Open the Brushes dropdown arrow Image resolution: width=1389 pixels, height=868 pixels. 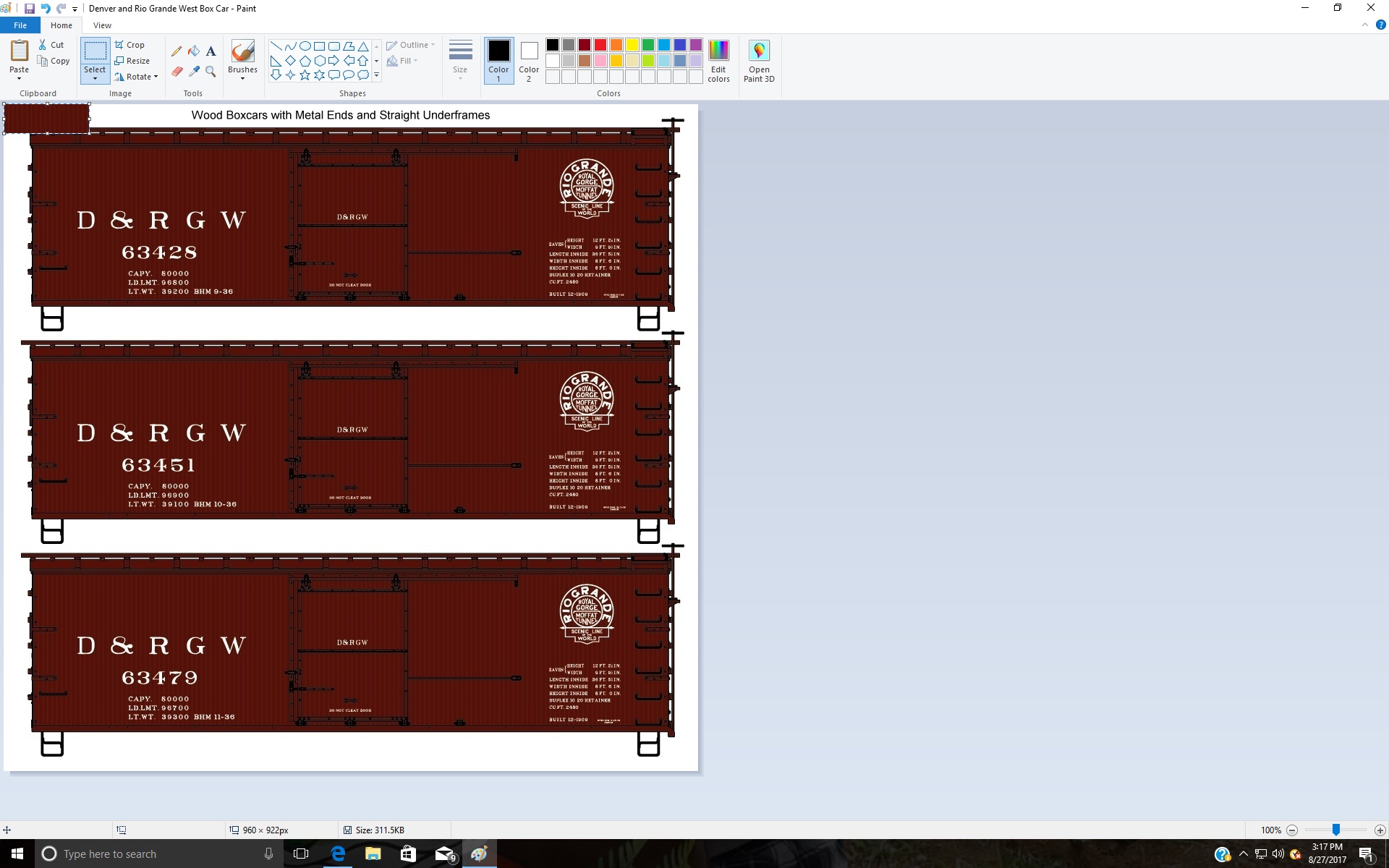[242, 78]
